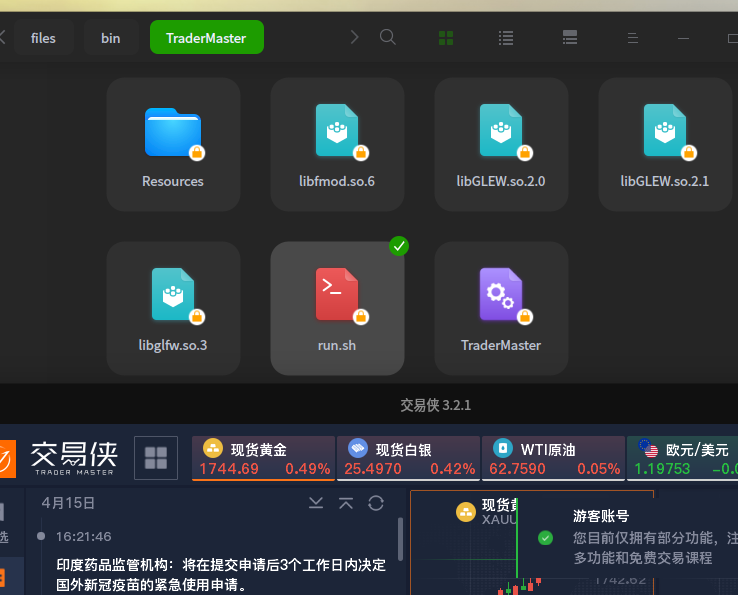Open the Resources folder
Image resolution: width=738 pixels, height=595 pixels.
point(173,144)
